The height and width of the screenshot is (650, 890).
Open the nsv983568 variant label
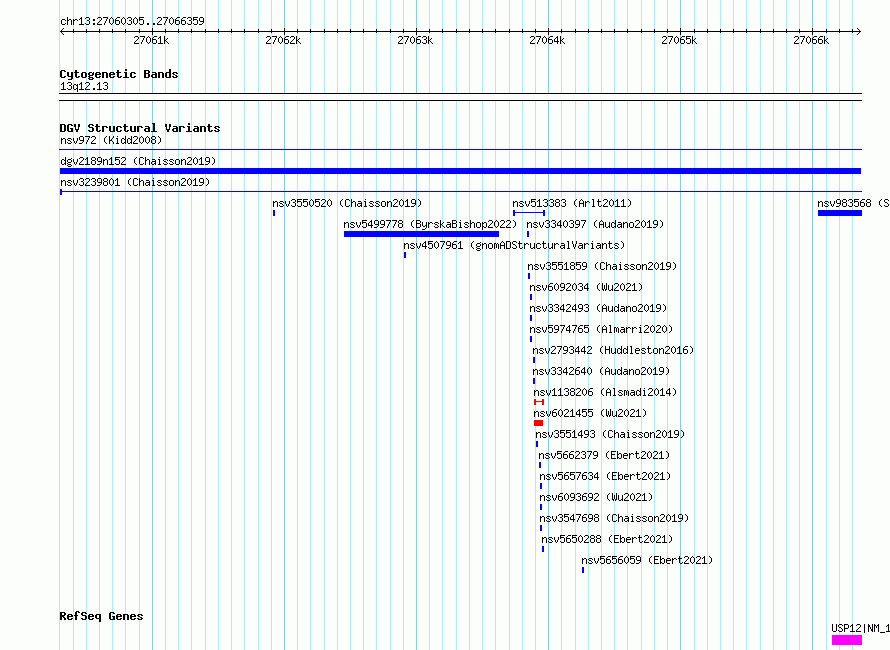853,203
